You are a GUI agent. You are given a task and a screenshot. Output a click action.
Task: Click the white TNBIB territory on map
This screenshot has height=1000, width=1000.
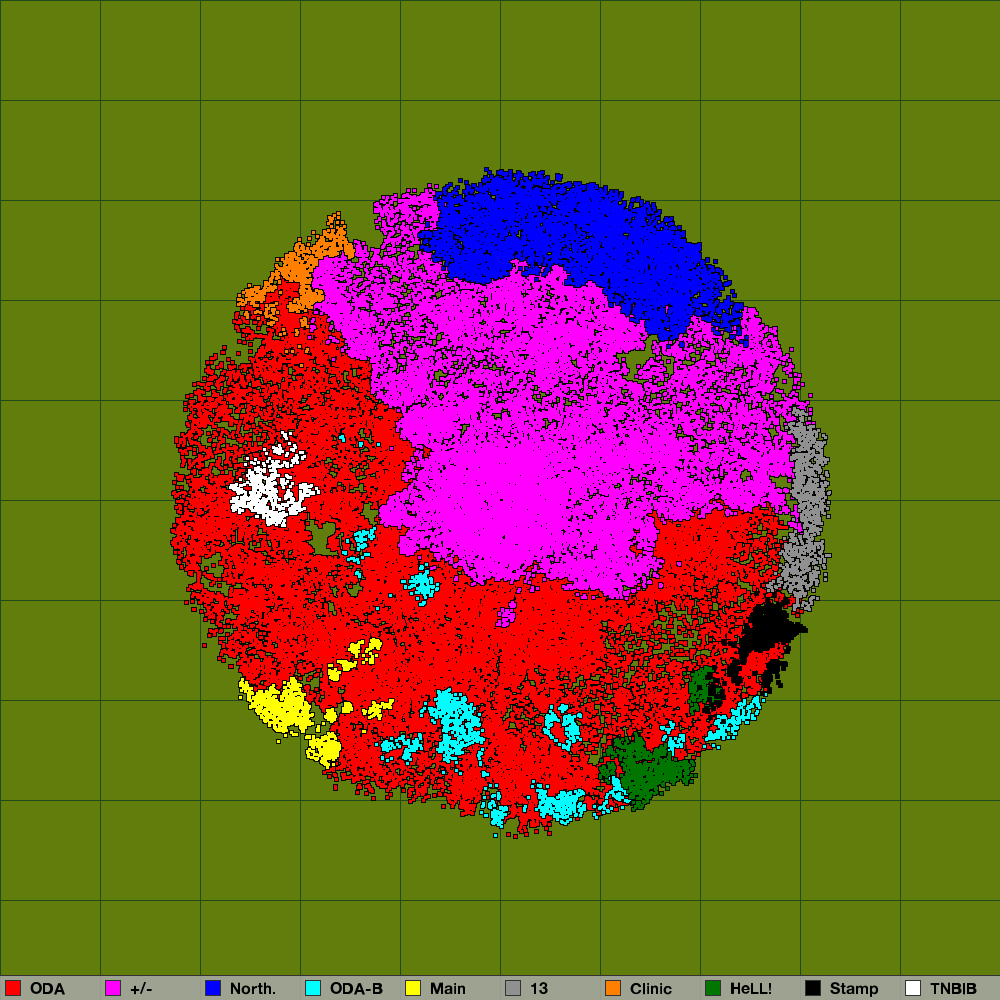pyautogui.click(x=268, y=491)
